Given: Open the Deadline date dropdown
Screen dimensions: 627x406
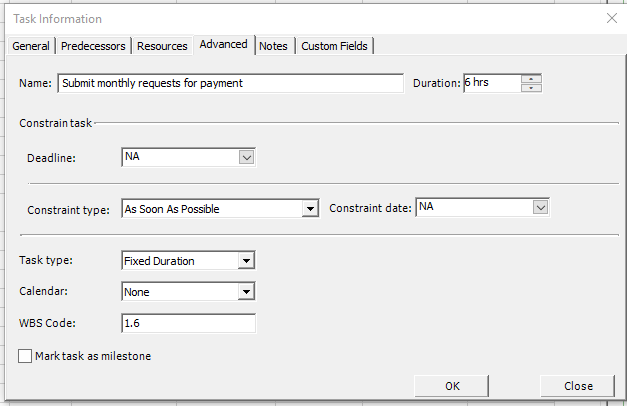Looking at the screenshot, I should [x=247, y=157].
